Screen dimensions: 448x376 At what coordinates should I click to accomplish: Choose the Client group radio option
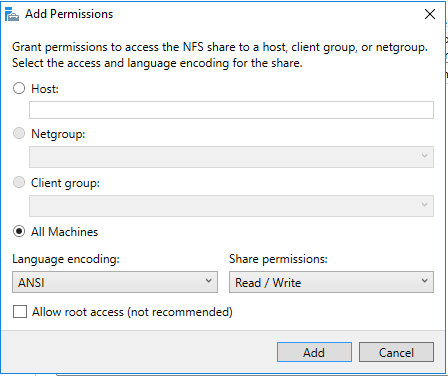[19, 182]
